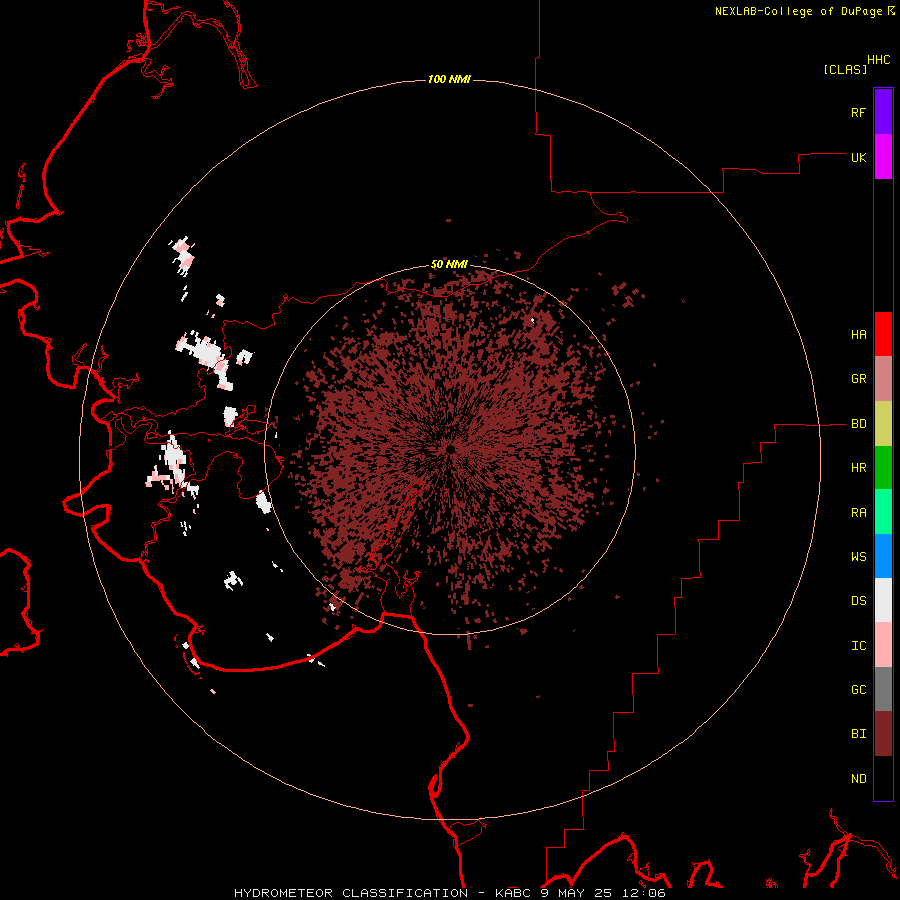Click the RF legend label
Screen dimensions: 900x900
[858, 112]
